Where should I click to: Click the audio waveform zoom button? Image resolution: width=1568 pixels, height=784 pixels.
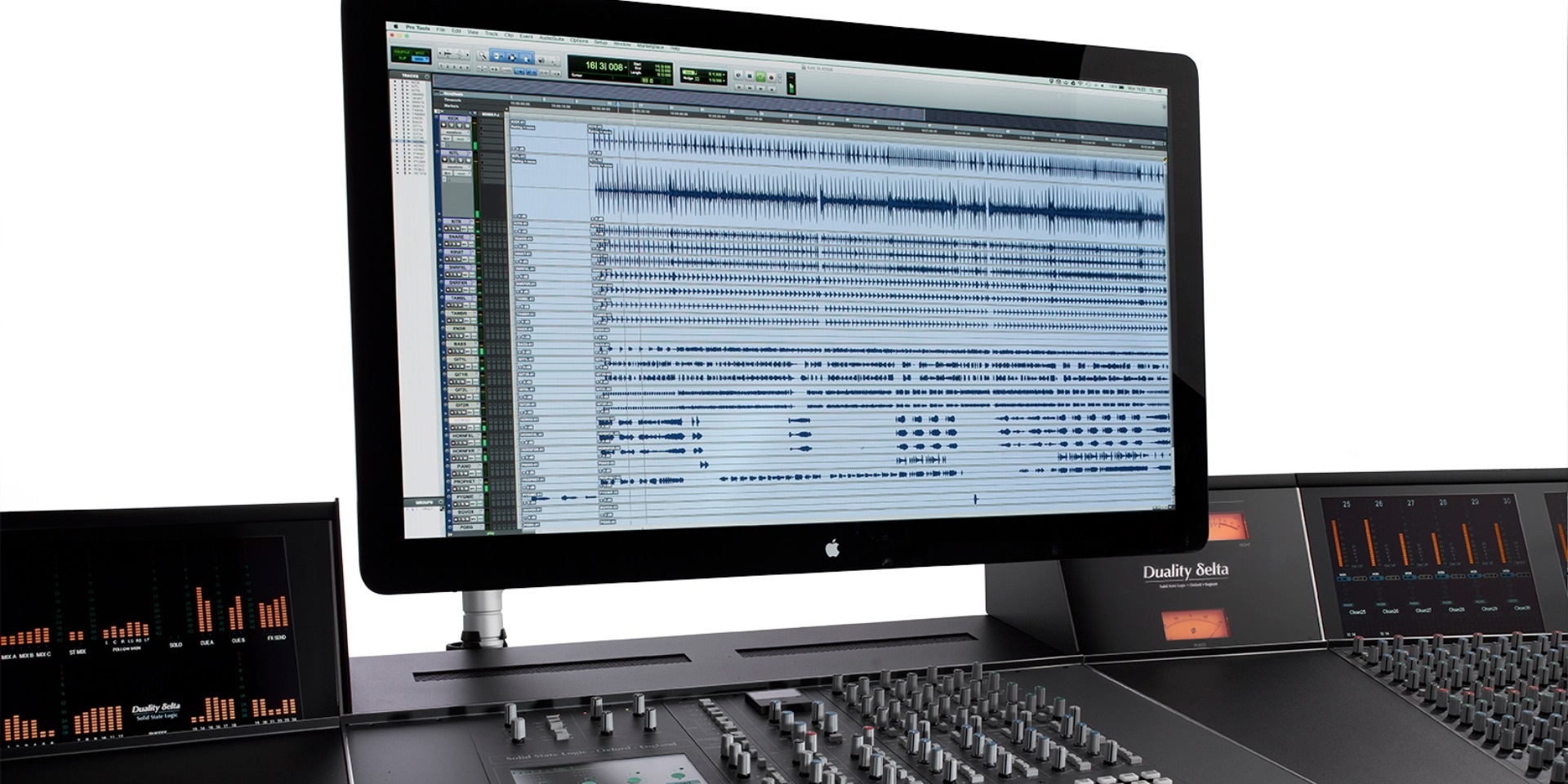point(448,54)
